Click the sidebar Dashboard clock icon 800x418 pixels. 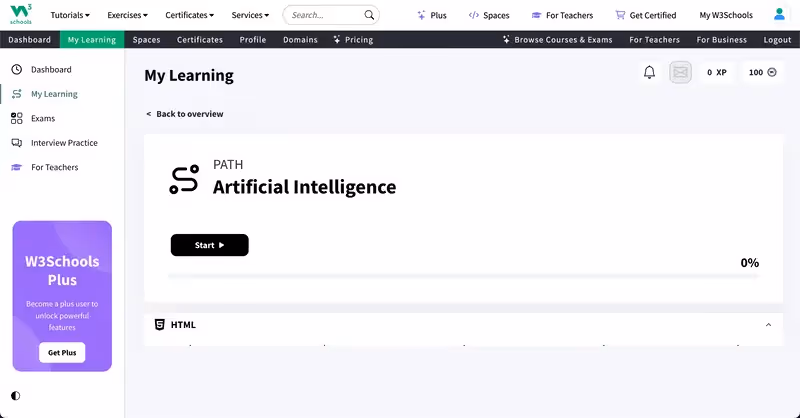pyautogui.click(x=17, y=69)
